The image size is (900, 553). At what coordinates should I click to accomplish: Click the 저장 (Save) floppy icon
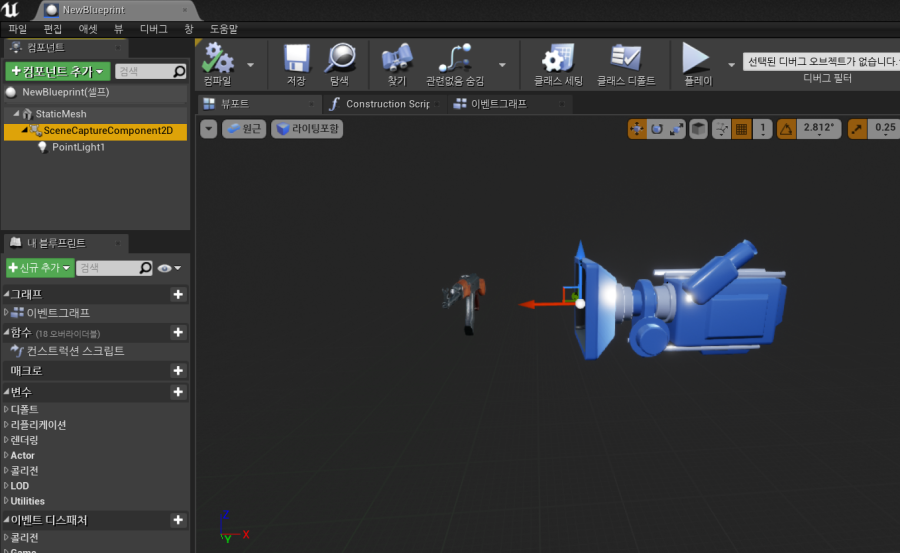point(296,59)
